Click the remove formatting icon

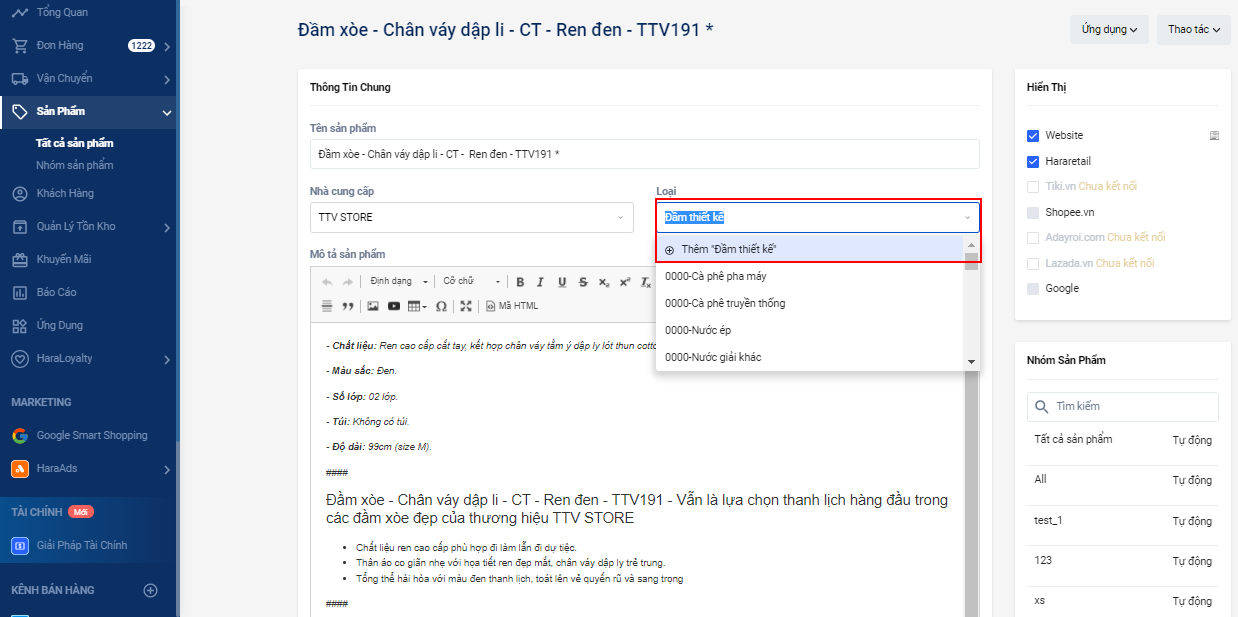coord(645,282)
